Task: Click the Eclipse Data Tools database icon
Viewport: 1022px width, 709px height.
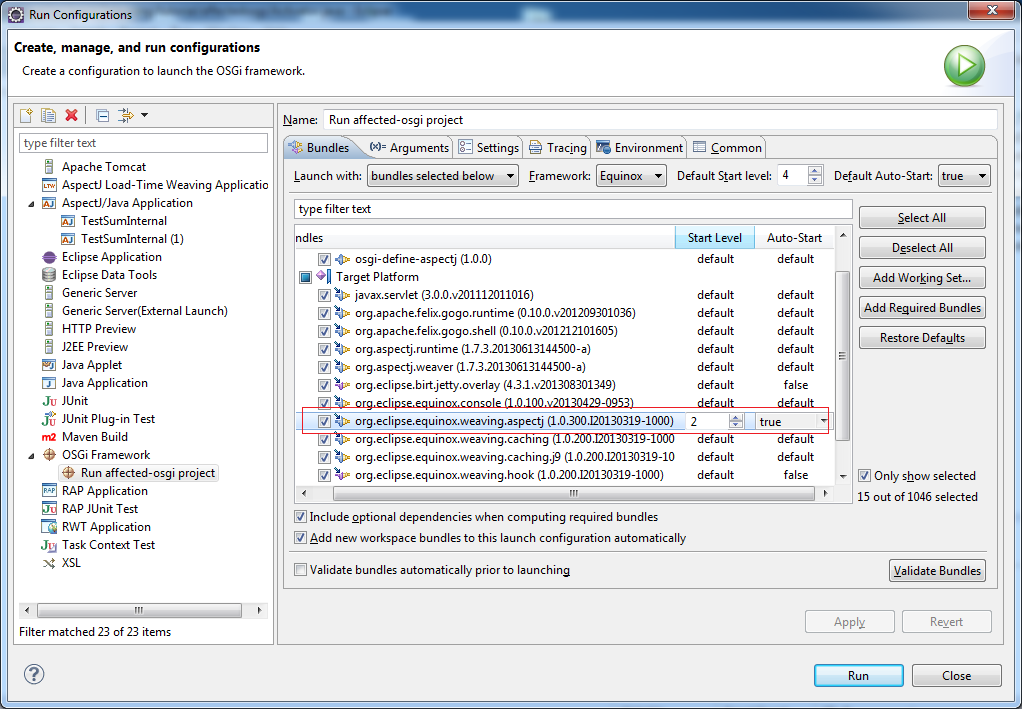Action: (x=49, y=275)
